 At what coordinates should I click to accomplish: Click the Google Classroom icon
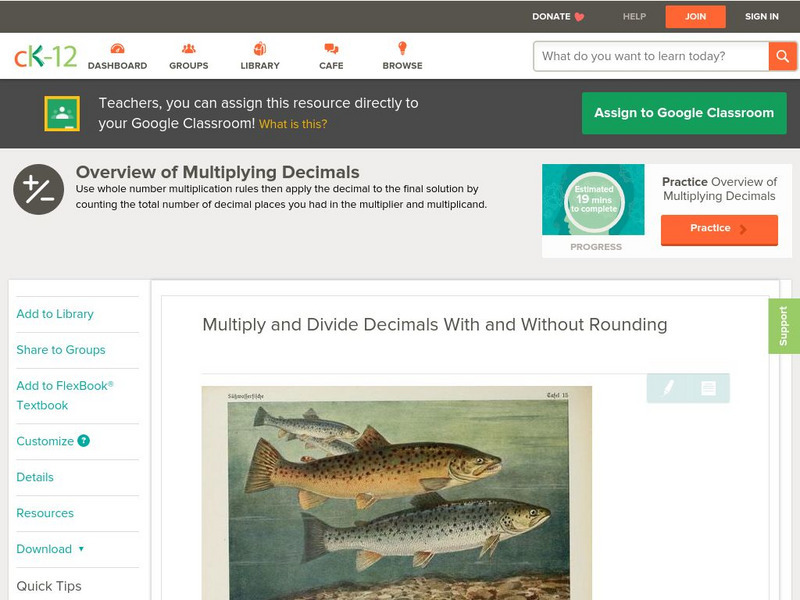(x=62, y=113)
